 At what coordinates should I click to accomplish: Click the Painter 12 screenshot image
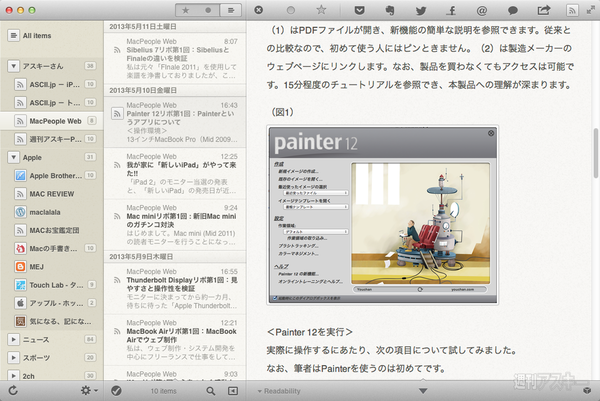(x=383, y=215)
